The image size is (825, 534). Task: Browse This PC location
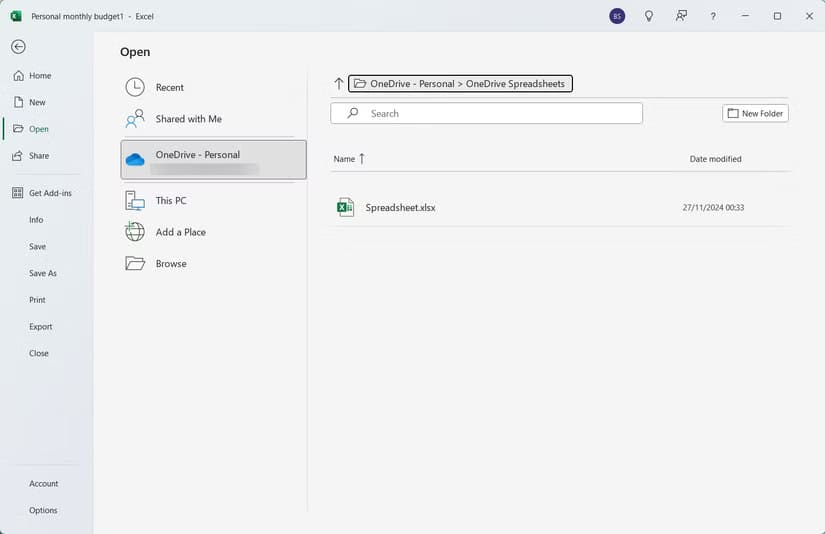pos(213,200)
